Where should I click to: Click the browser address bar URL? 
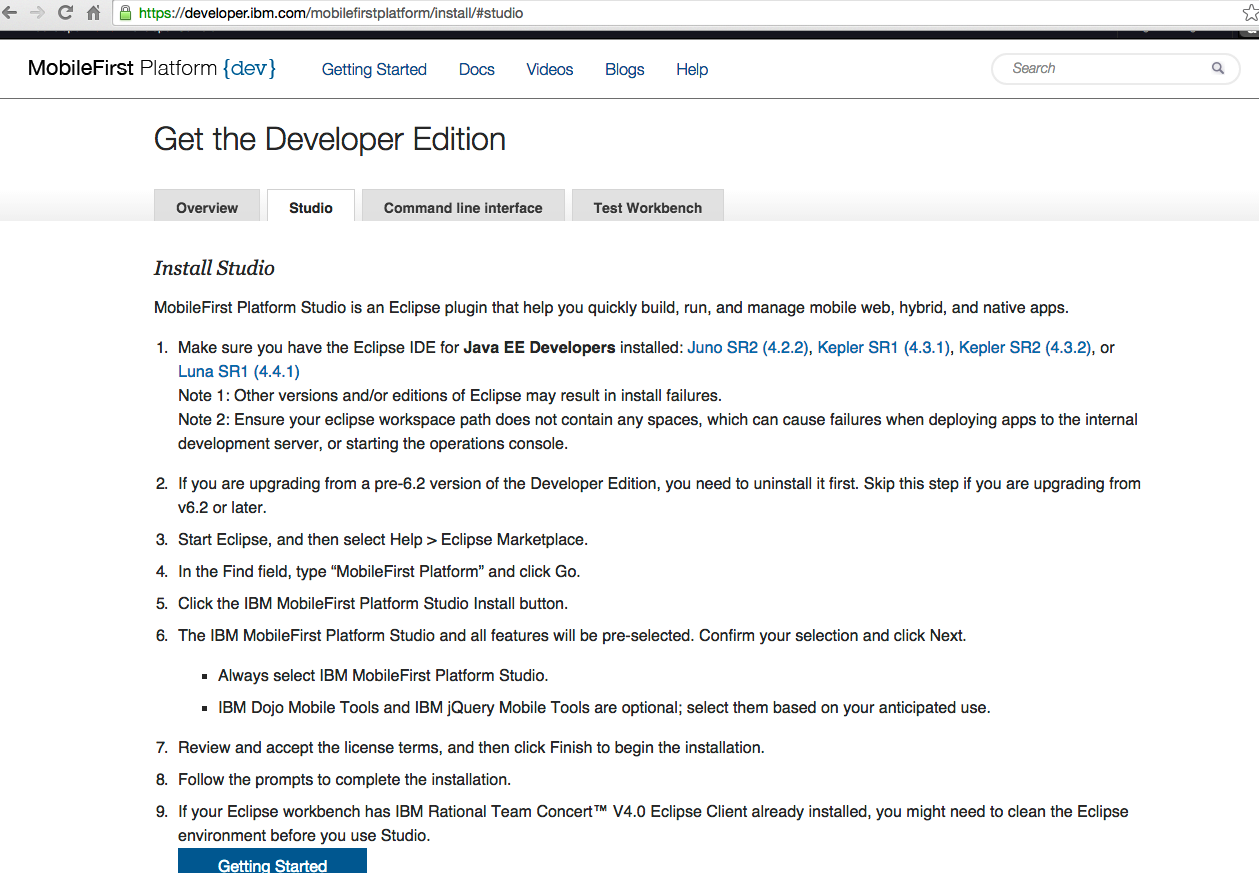[x=330, y=13]
